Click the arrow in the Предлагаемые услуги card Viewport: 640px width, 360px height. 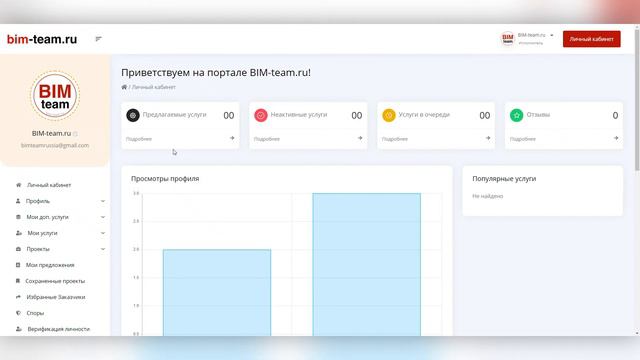(x=232, y=138)
